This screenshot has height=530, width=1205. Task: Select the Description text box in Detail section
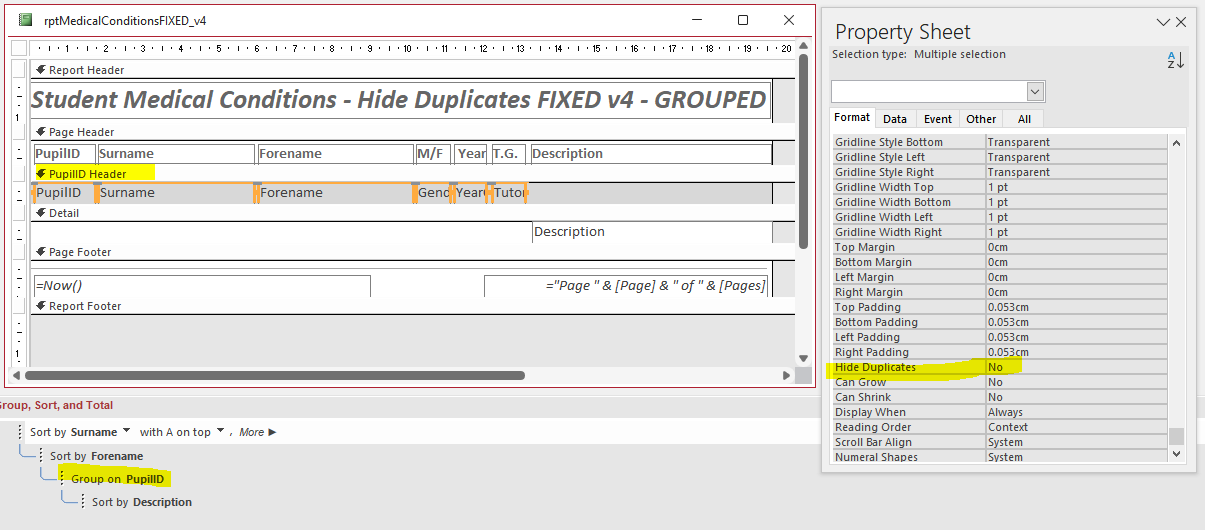click(x=652, y=232)
